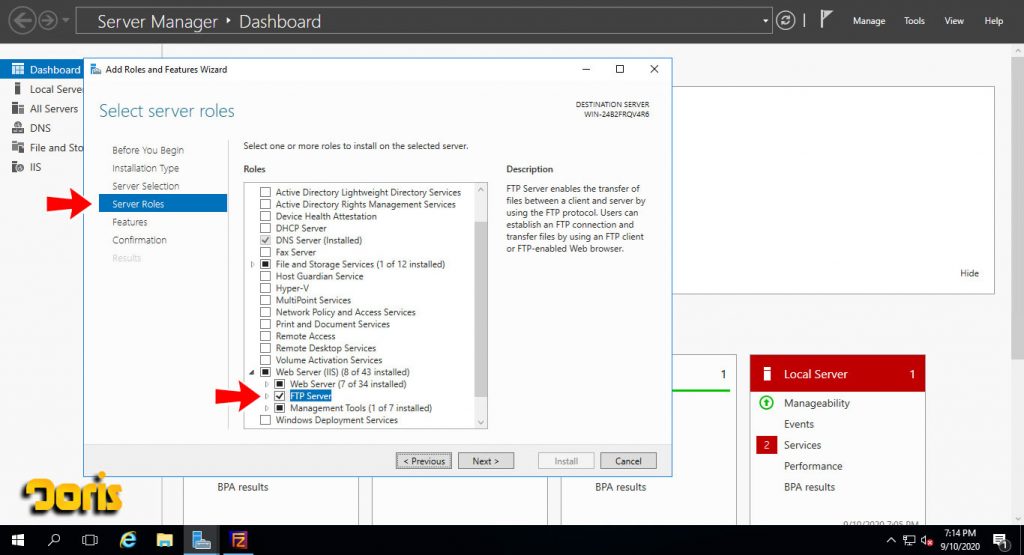Click the Roles list scrollbar thumb
The height and width of the screenshot is (555, 1024).
coord(481,309)
